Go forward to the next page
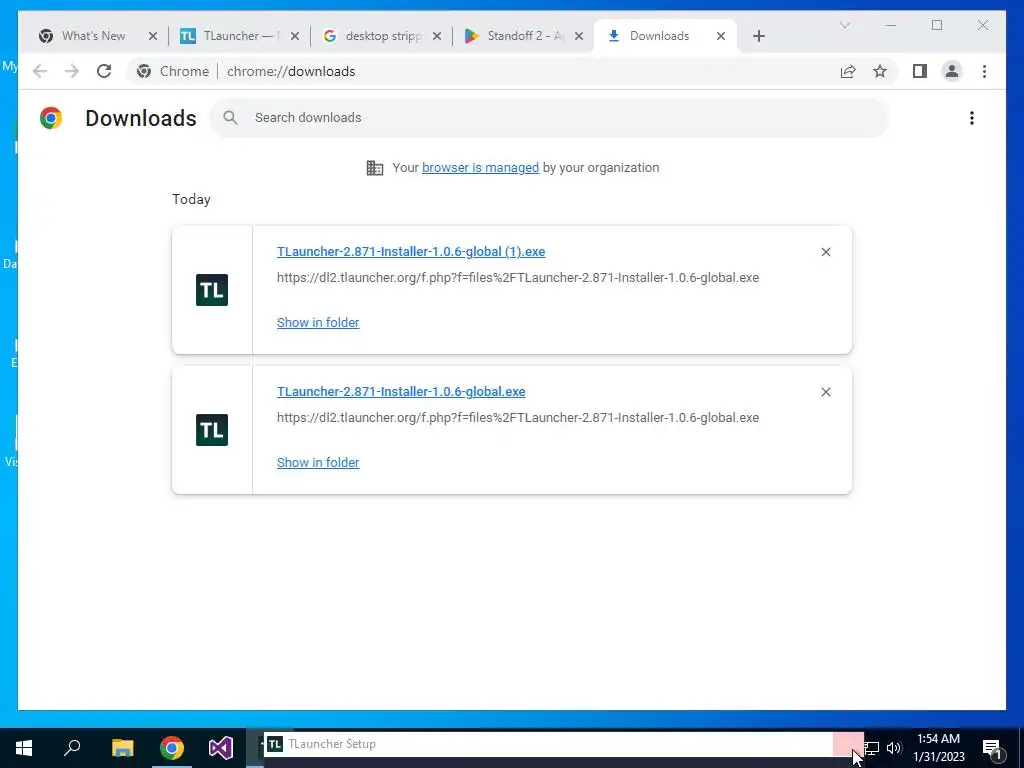 coord(71,71)
